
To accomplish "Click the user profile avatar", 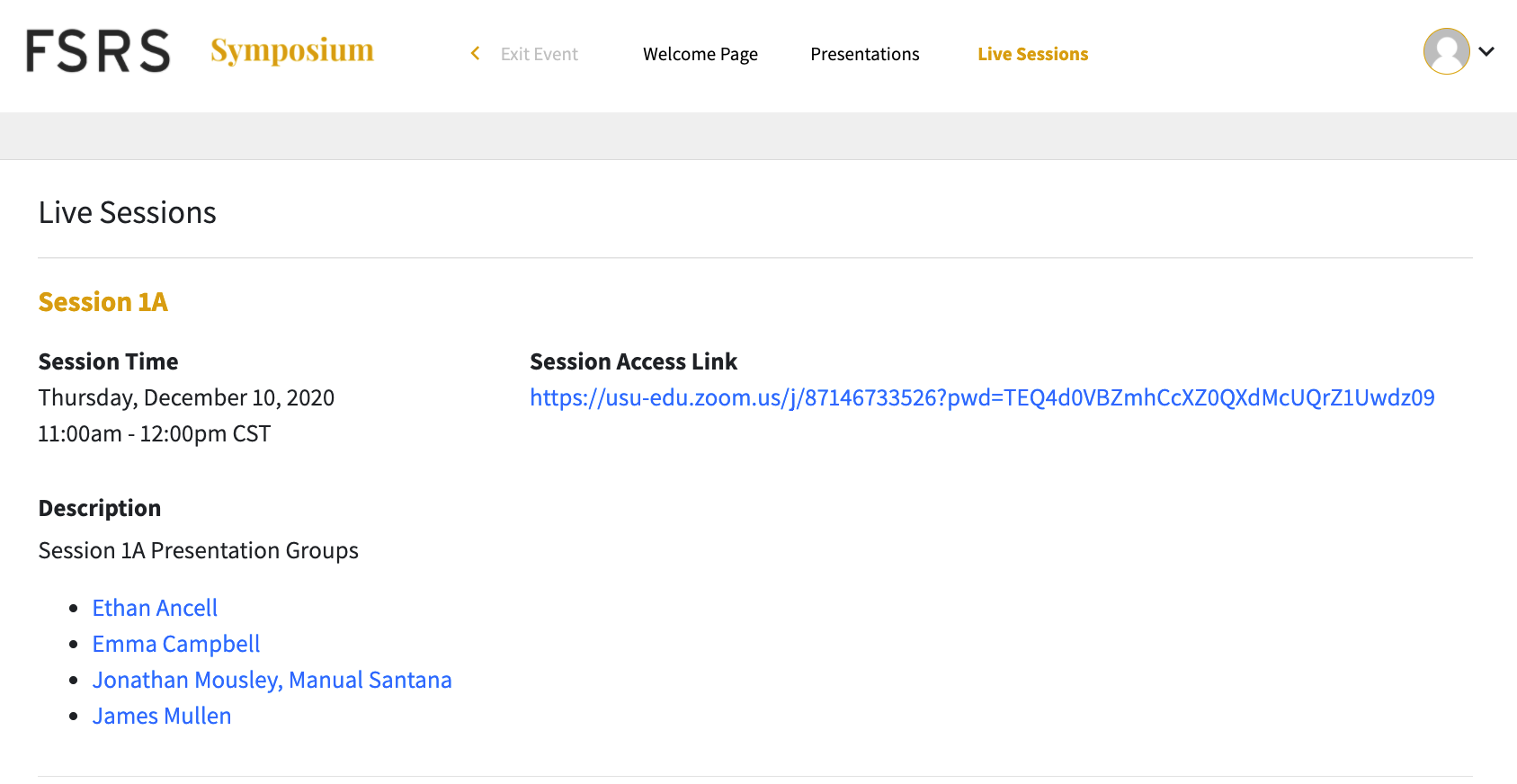I will click(x=1446, y=51).
